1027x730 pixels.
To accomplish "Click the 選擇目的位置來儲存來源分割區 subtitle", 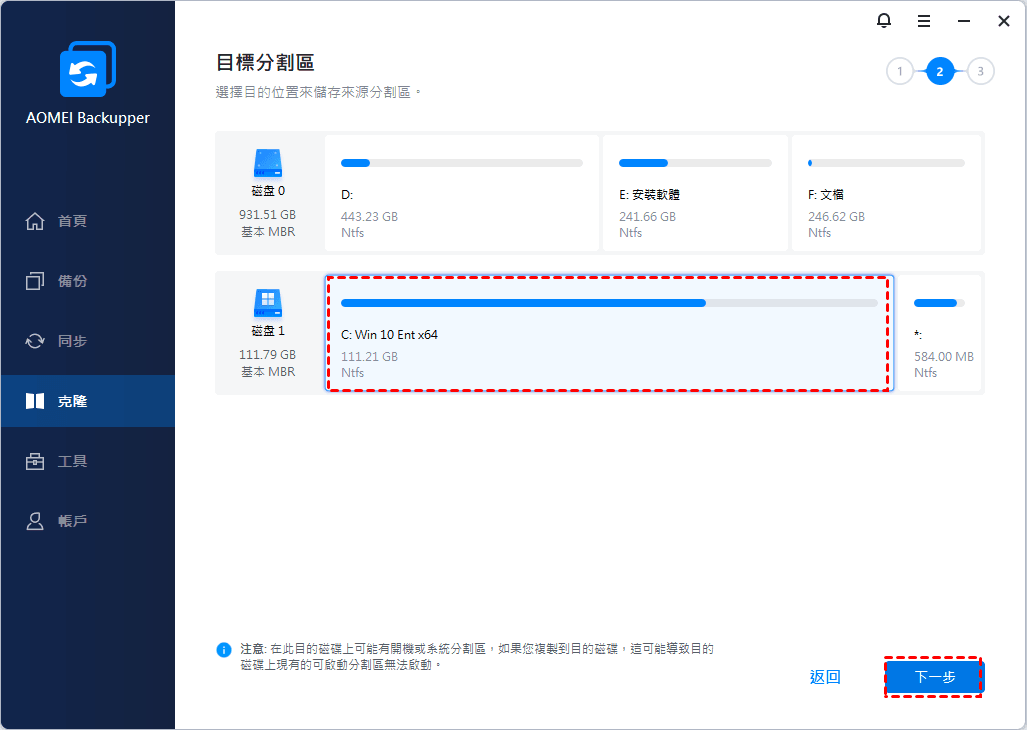I will (x=318, y=92).
